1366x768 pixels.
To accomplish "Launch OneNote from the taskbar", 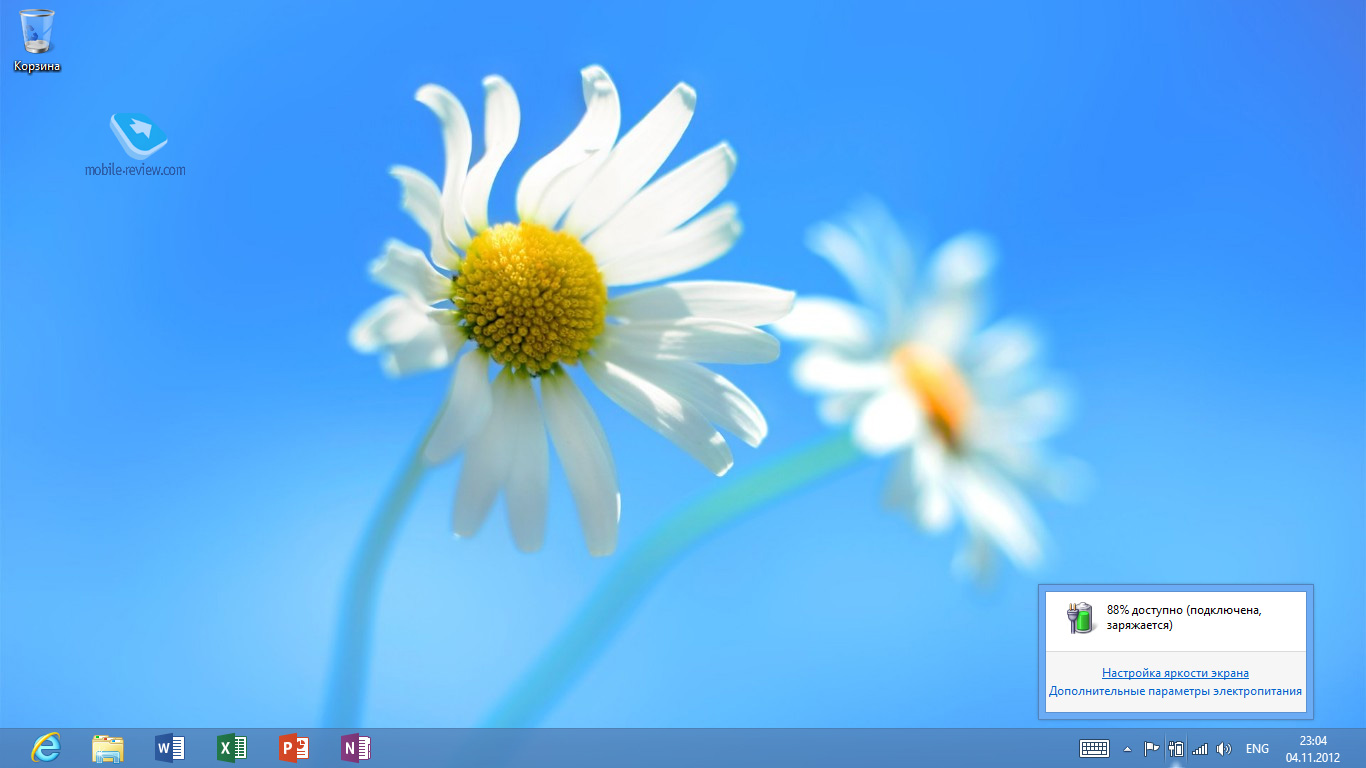I will 356,748.
